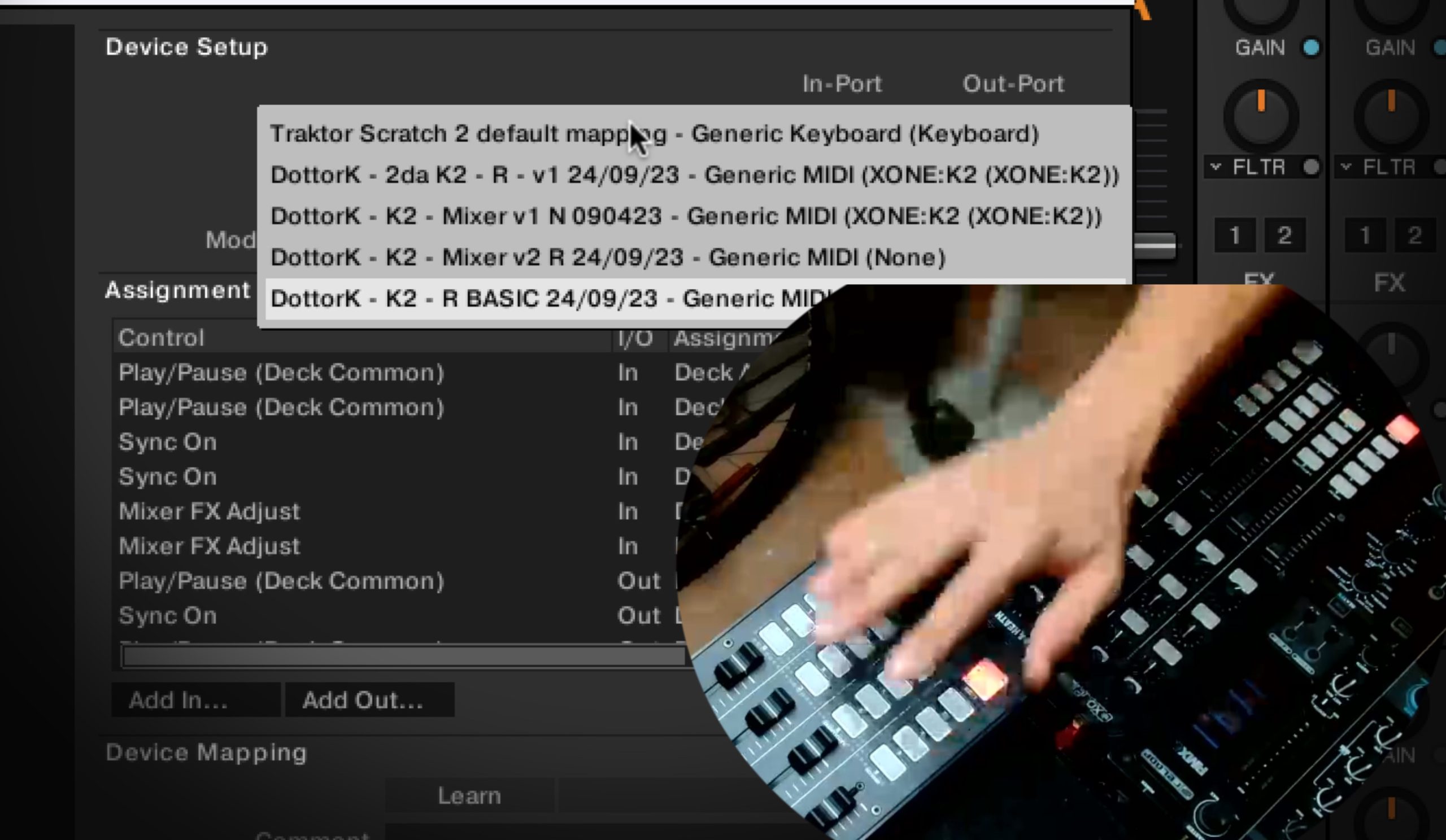Click the Add Out button

coord(363,700)
